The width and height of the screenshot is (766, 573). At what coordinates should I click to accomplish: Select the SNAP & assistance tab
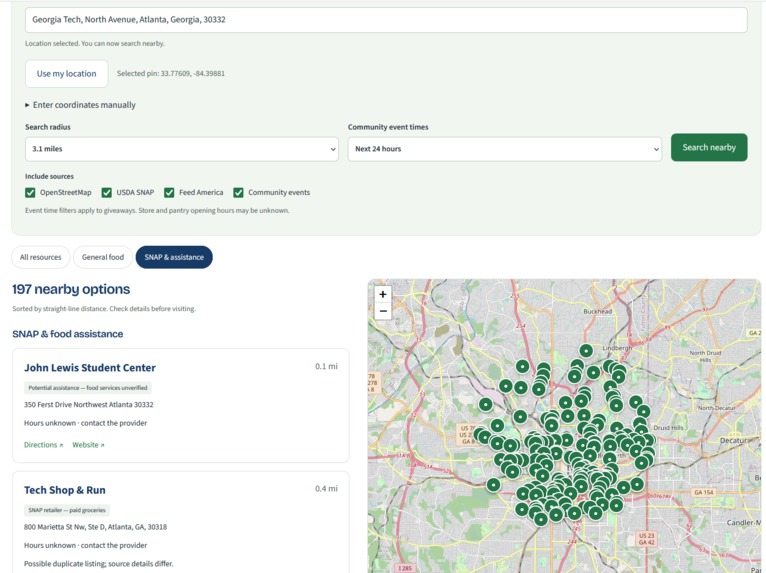click(x=174, y=257)
